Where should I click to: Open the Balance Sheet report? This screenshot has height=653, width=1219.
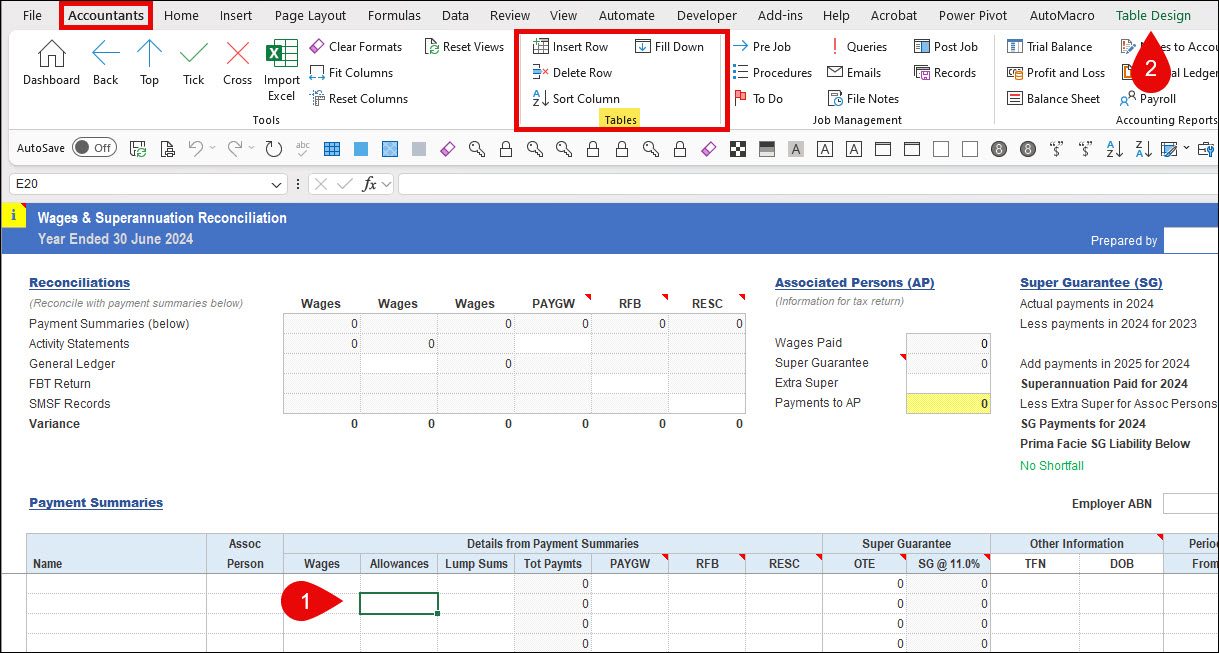[1053, 99]
